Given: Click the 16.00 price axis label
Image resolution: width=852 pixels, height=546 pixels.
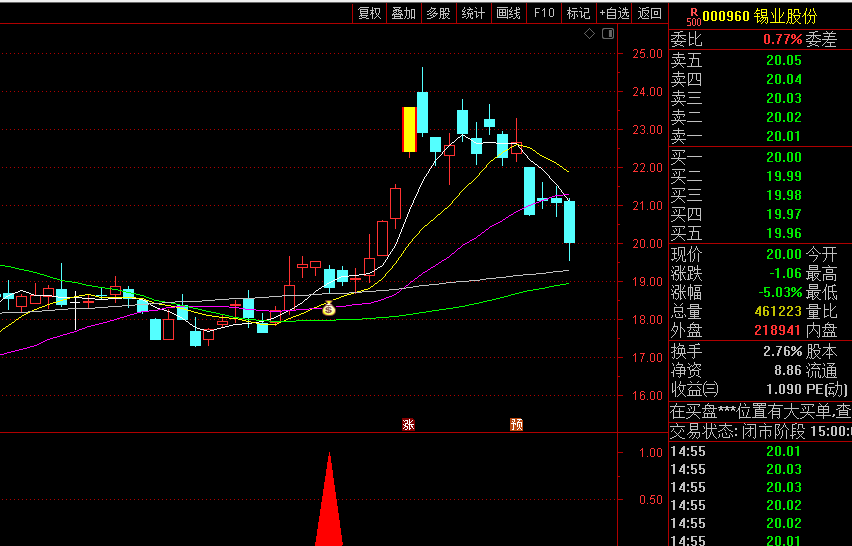Looking at the screenshot, I should [647, 396].
